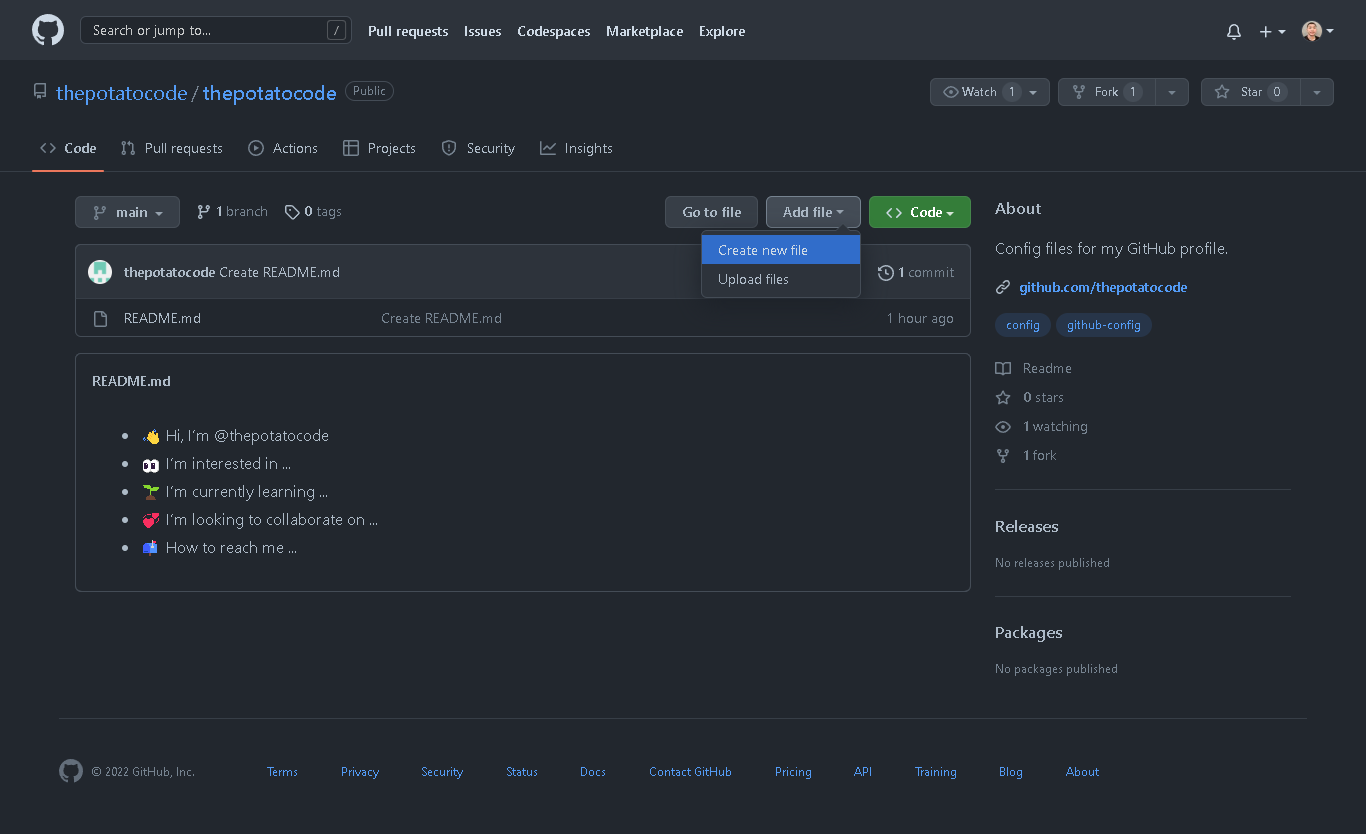This screenshot has height=835, width=1366.
Task: Click the Go to file button
Action: point(712,212)
